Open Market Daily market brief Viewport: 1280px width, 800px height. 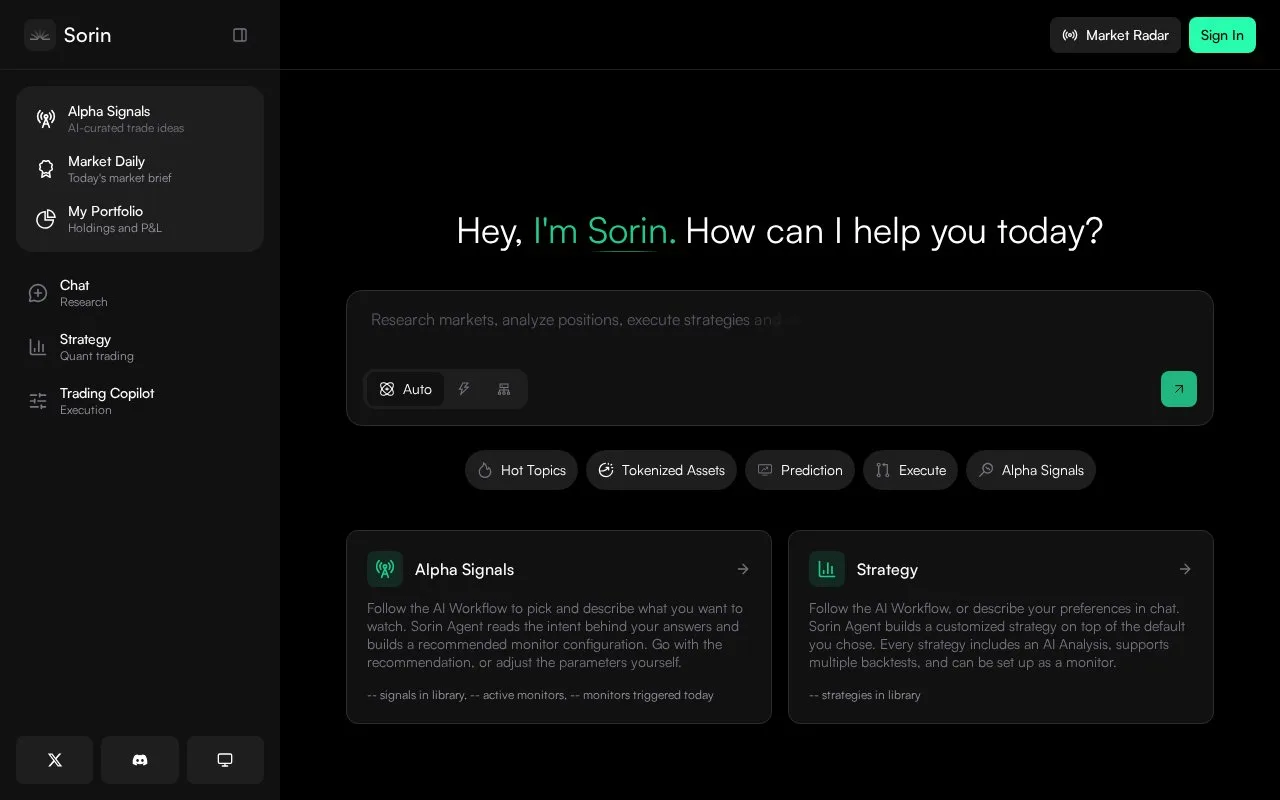click(x=140, y=169)
